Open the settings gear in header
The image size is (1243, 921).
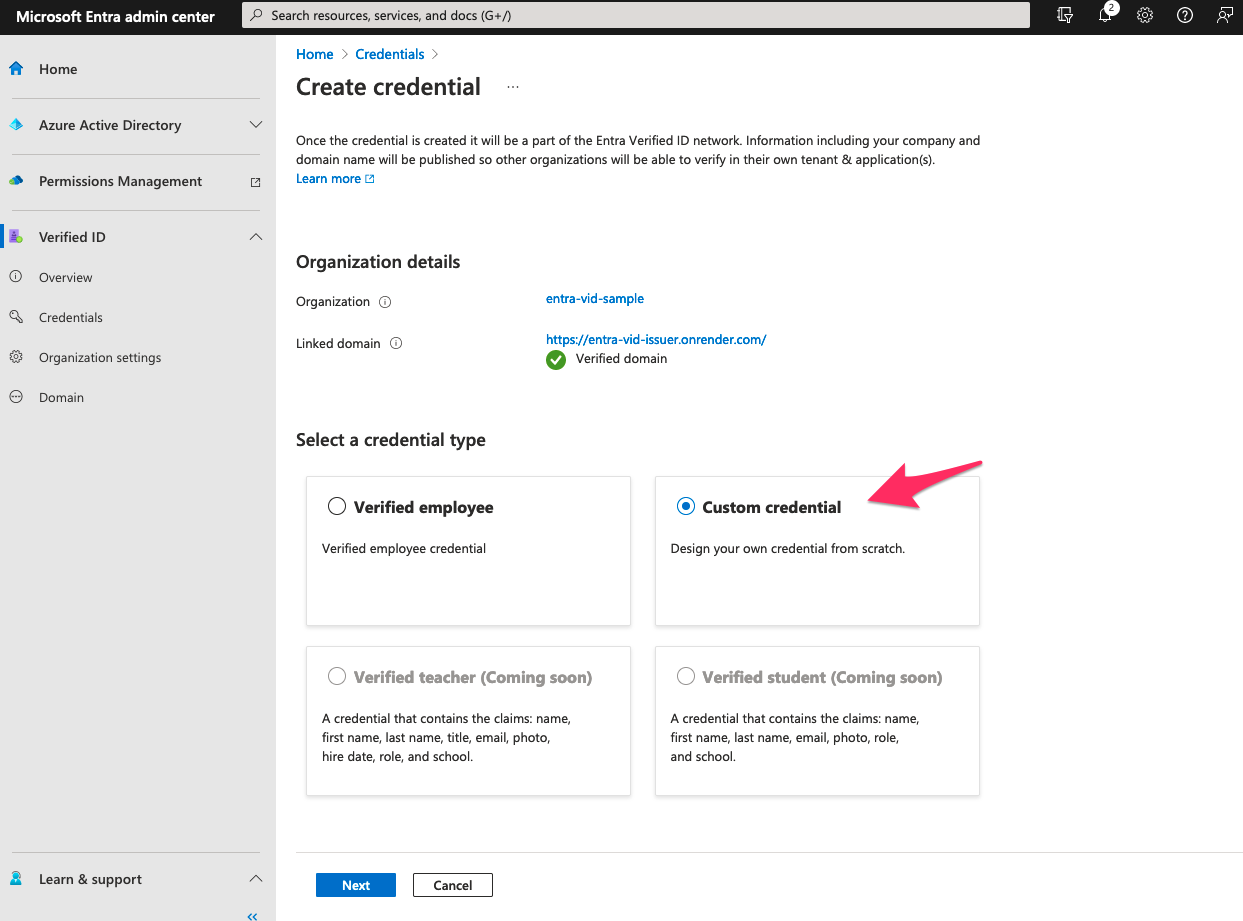[1145, 16]
